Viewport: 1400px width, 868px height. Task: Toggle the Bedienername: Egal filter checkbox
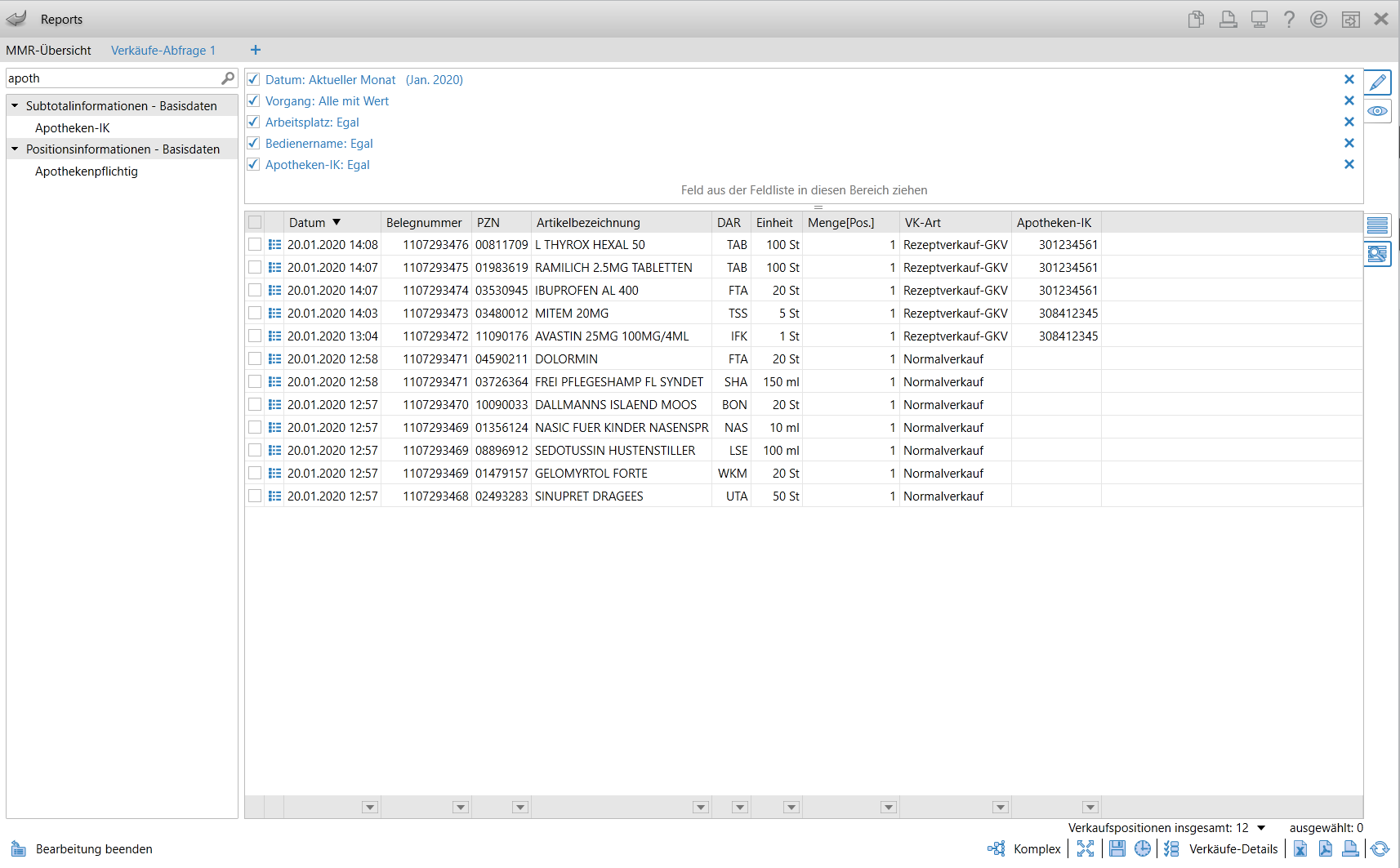pyautogui.click(x=253, y=143)
